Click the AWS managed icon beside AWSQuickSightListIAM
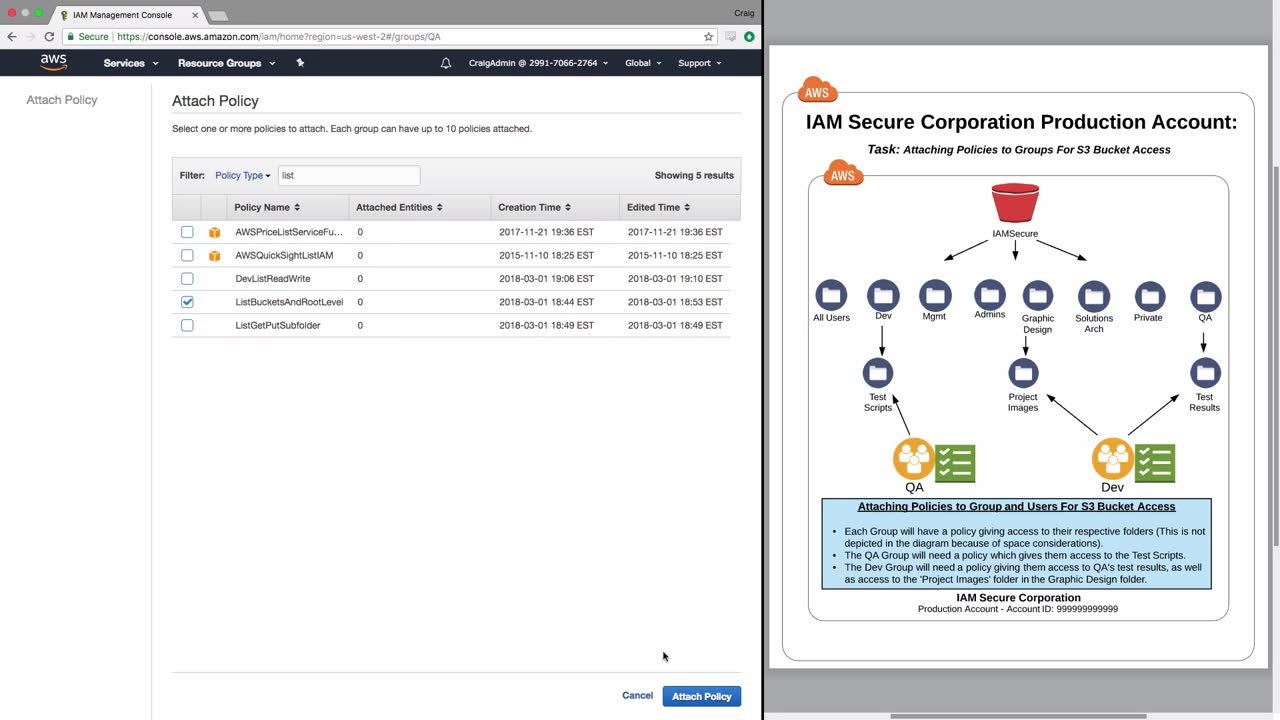 pos(214,255)
